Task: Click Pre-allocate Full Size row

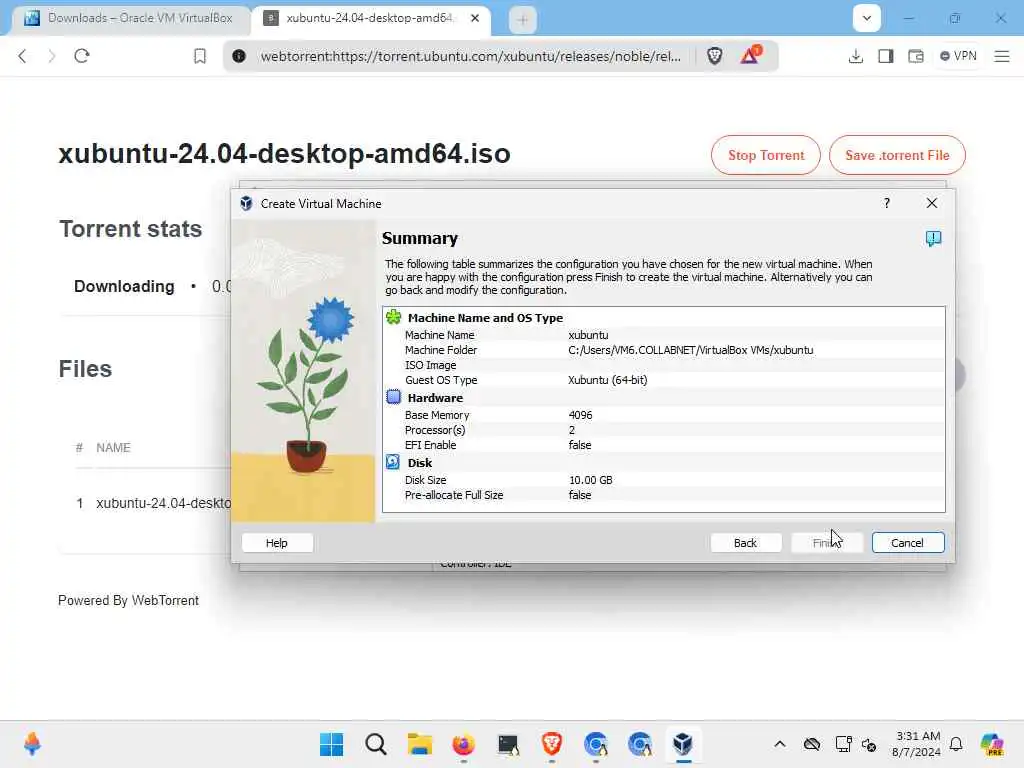Action: [664, 495]
